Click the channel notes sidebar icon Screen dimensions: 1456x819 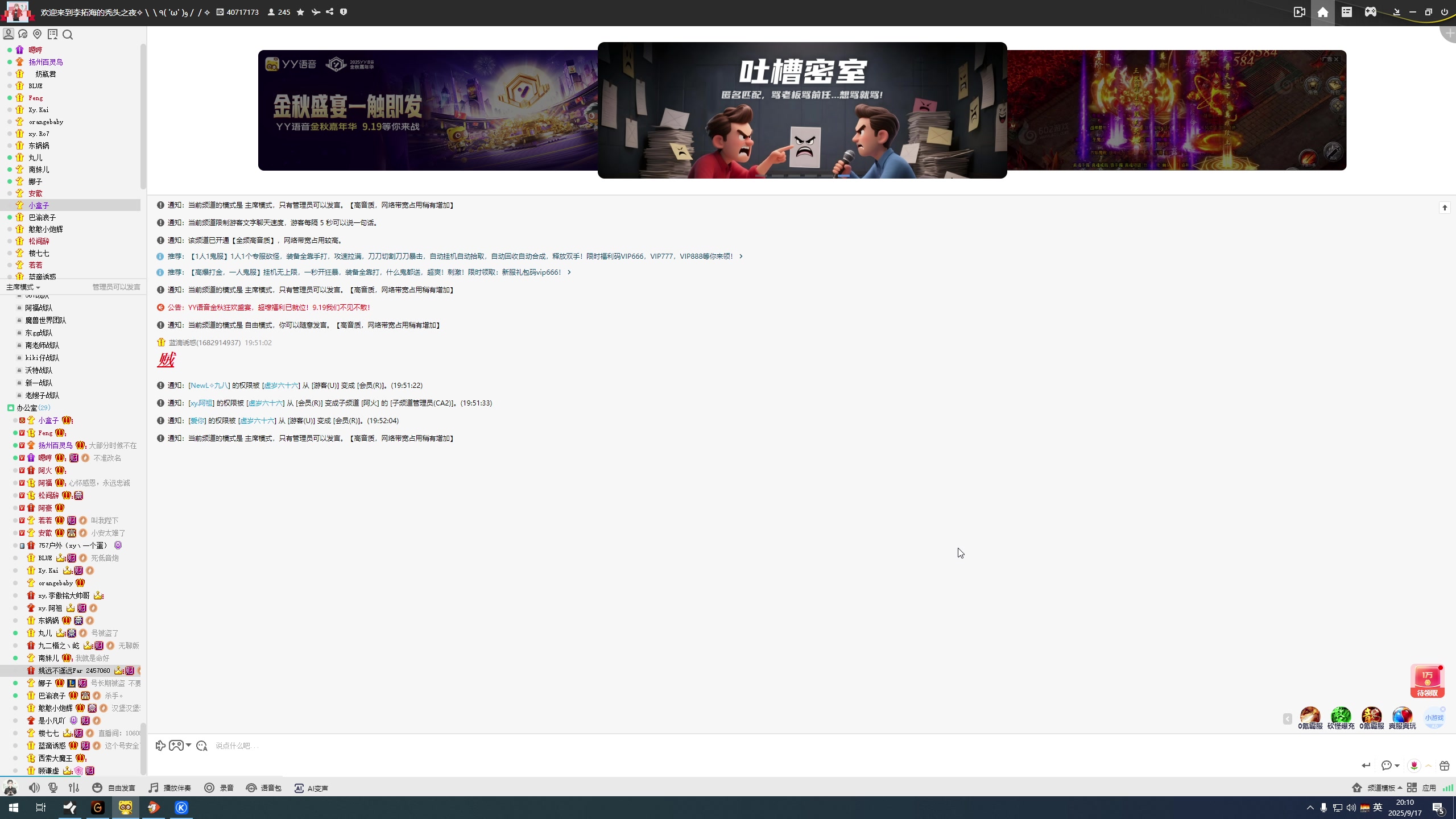click(53, 34)
